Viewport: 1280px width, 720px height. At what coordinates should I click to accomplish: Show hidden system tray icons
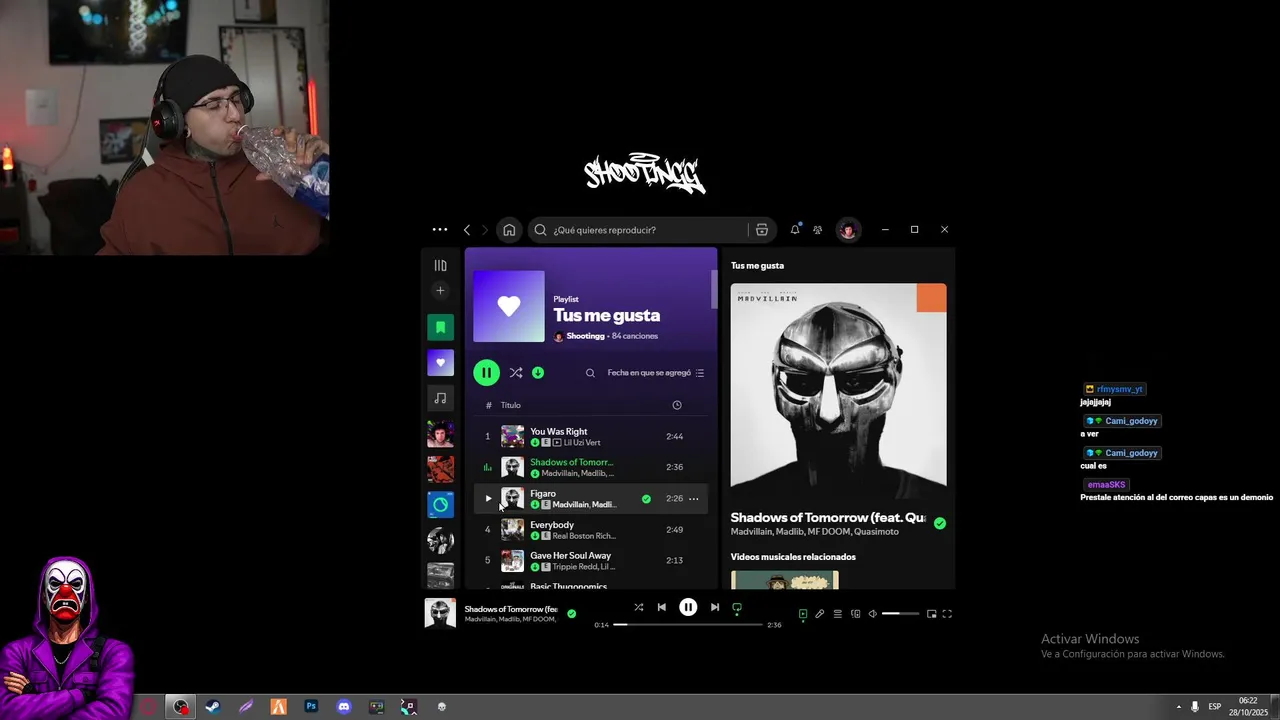click(x=1178, y=707)
